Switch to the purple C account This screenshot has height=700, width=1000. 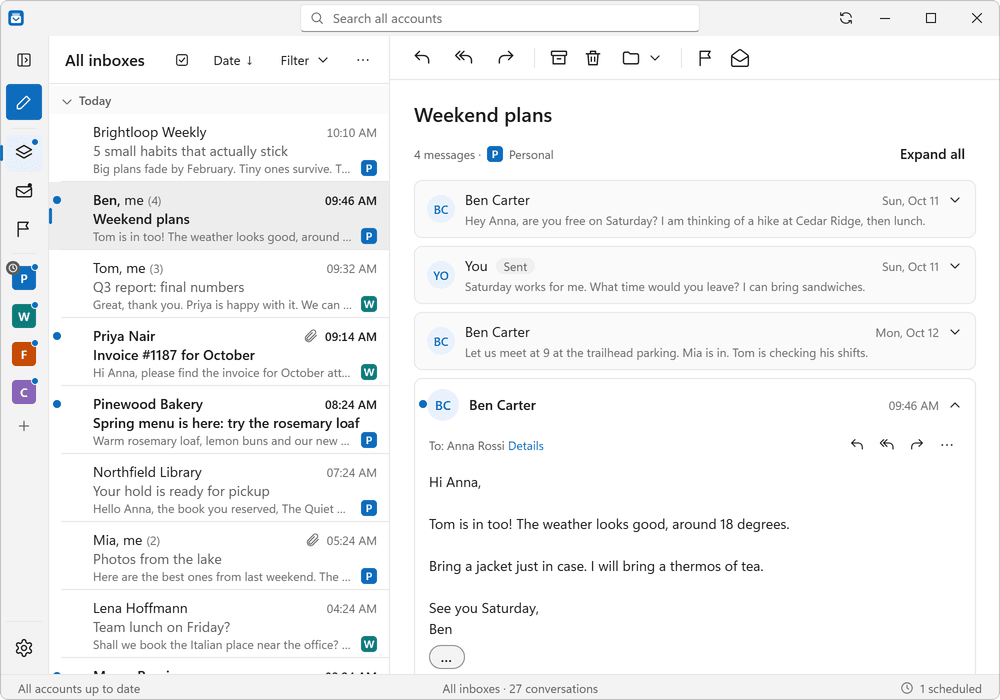[x=24, y=392]
